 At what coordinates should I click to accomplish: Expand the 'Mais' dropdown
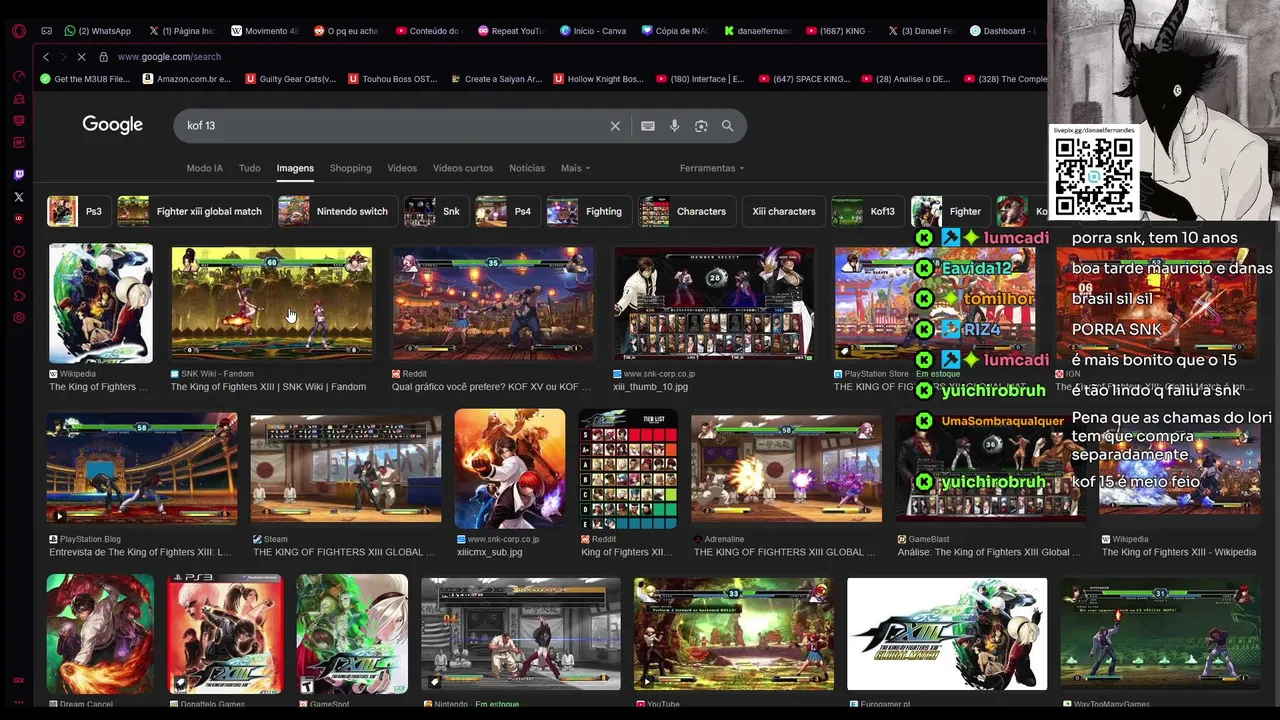click(575, 168)
